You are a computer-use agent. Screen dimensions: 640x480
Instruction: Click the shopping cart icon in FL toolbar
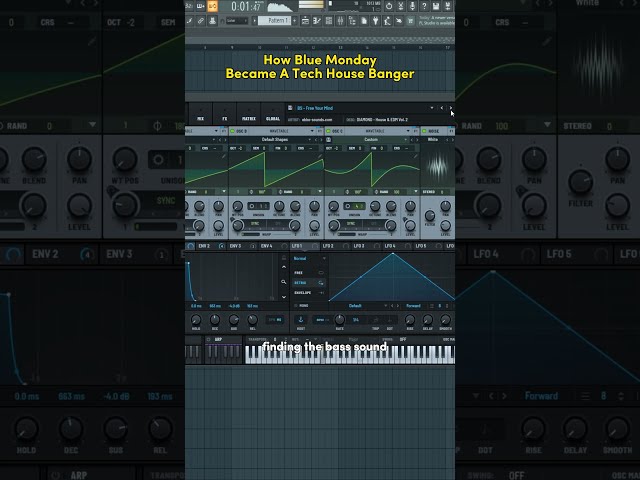(411, 21)
